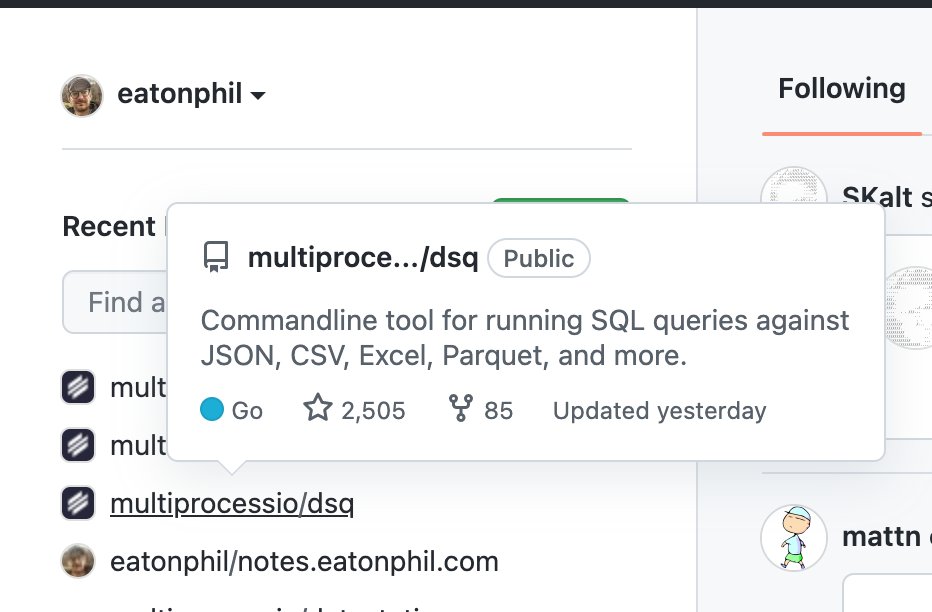Open the mattn profile link
This screenshot has height=612, width=932.
(881, 537)
